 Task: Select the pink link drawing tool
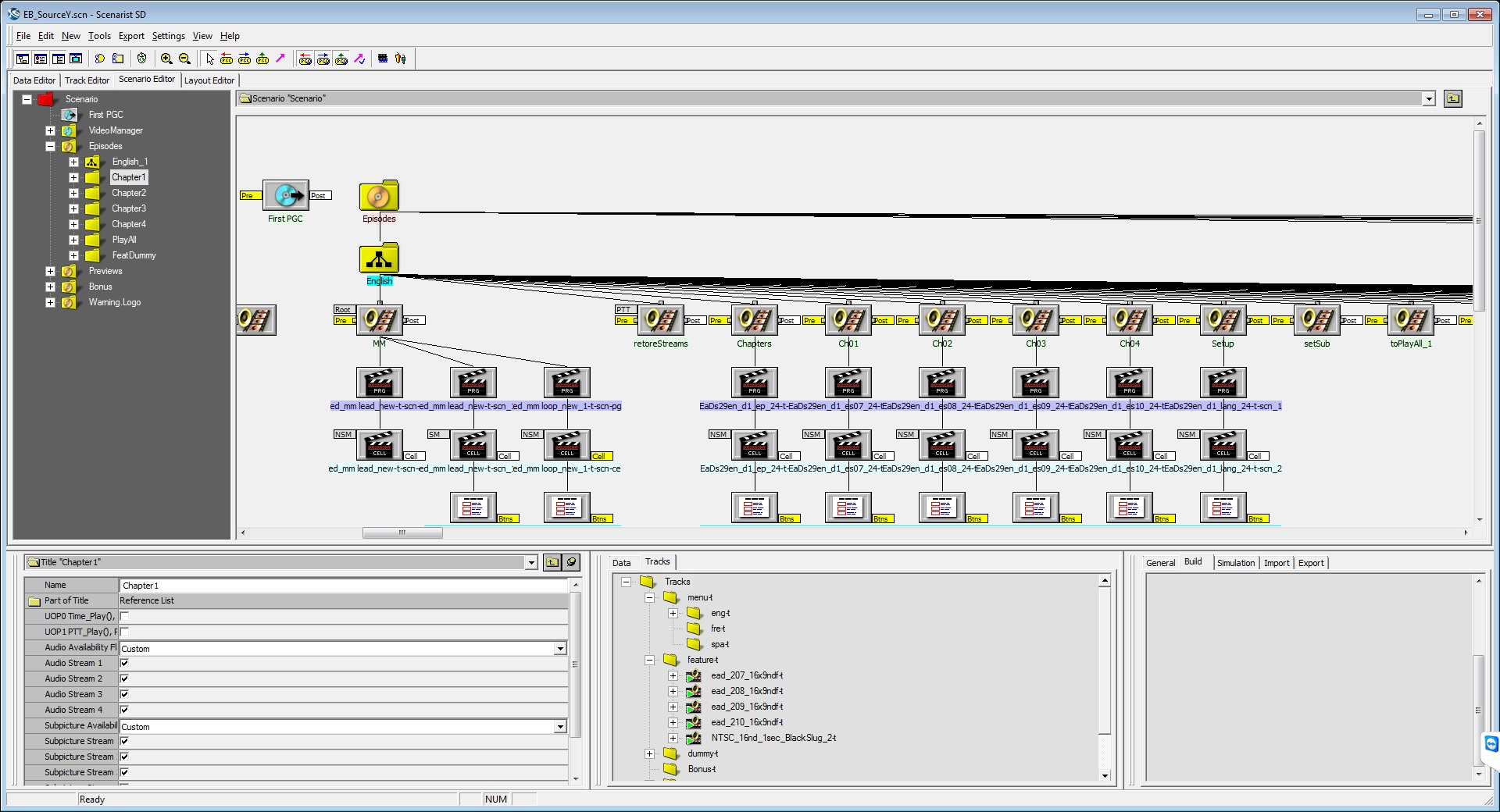click(x=280, y=59)
